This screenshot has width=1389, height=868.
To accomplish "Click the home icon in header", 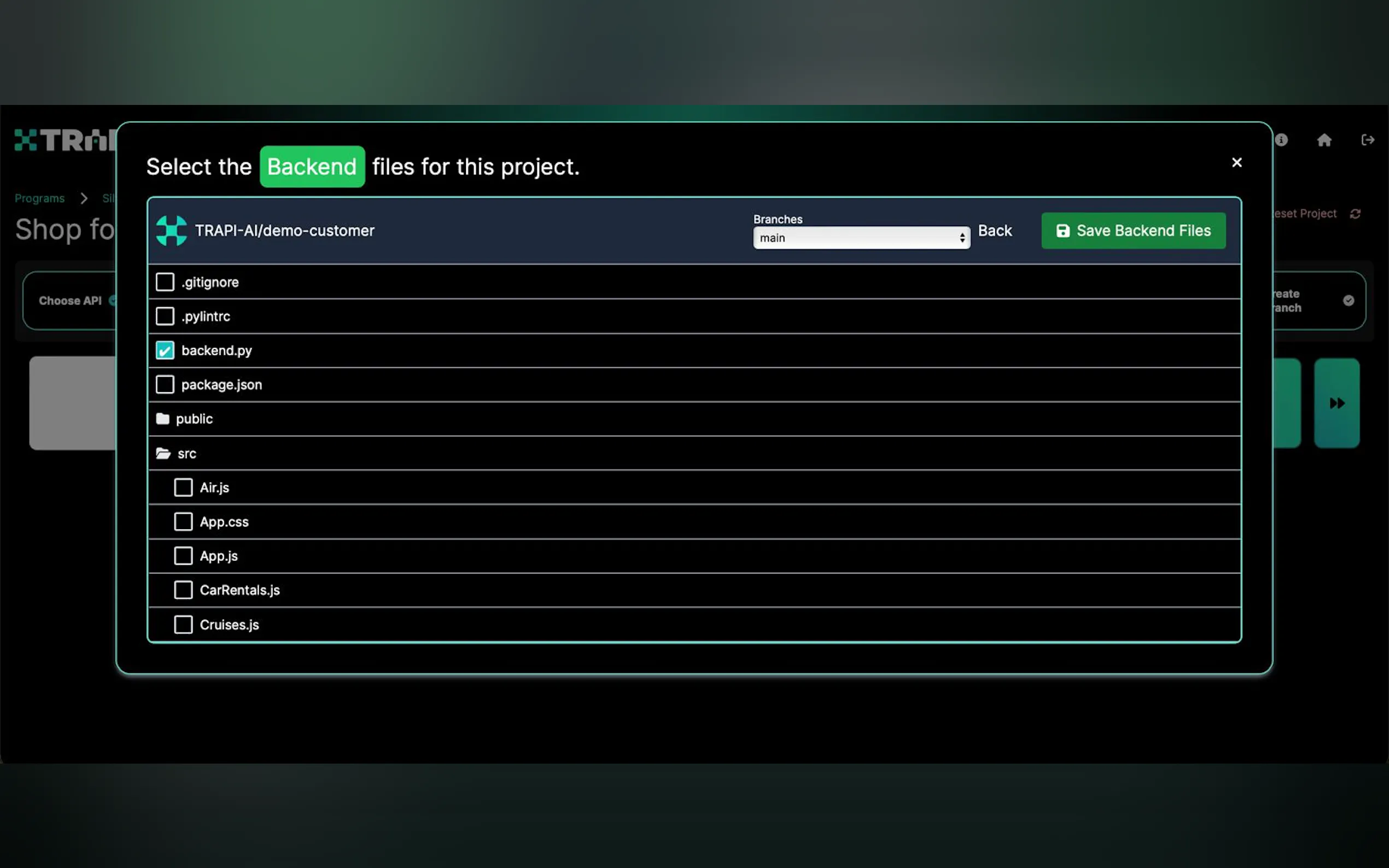I will tap(1323, 140).
